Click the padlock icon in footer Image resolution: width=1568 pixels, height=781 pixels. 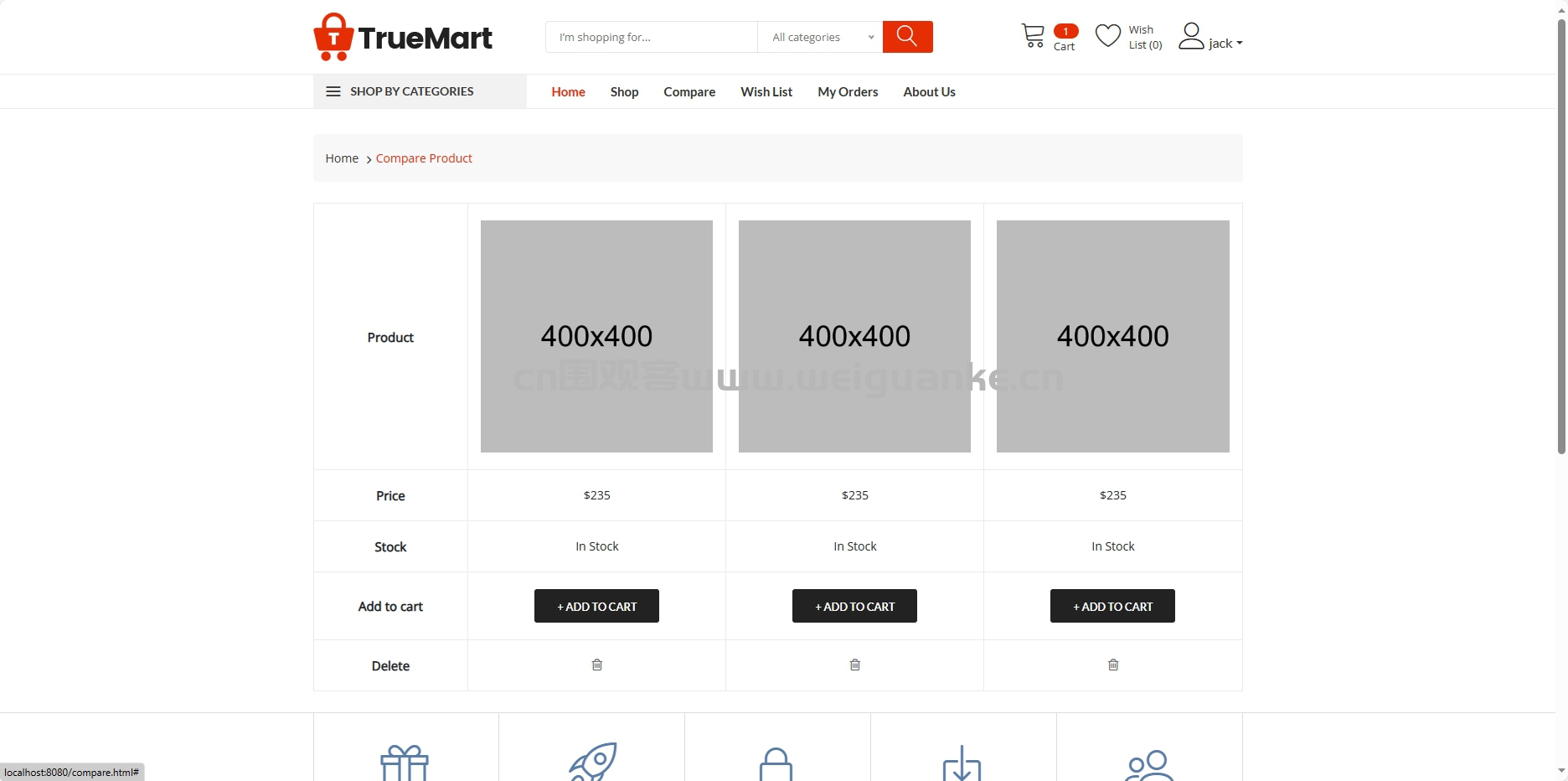pyautogui.click(x=776, y=763)
